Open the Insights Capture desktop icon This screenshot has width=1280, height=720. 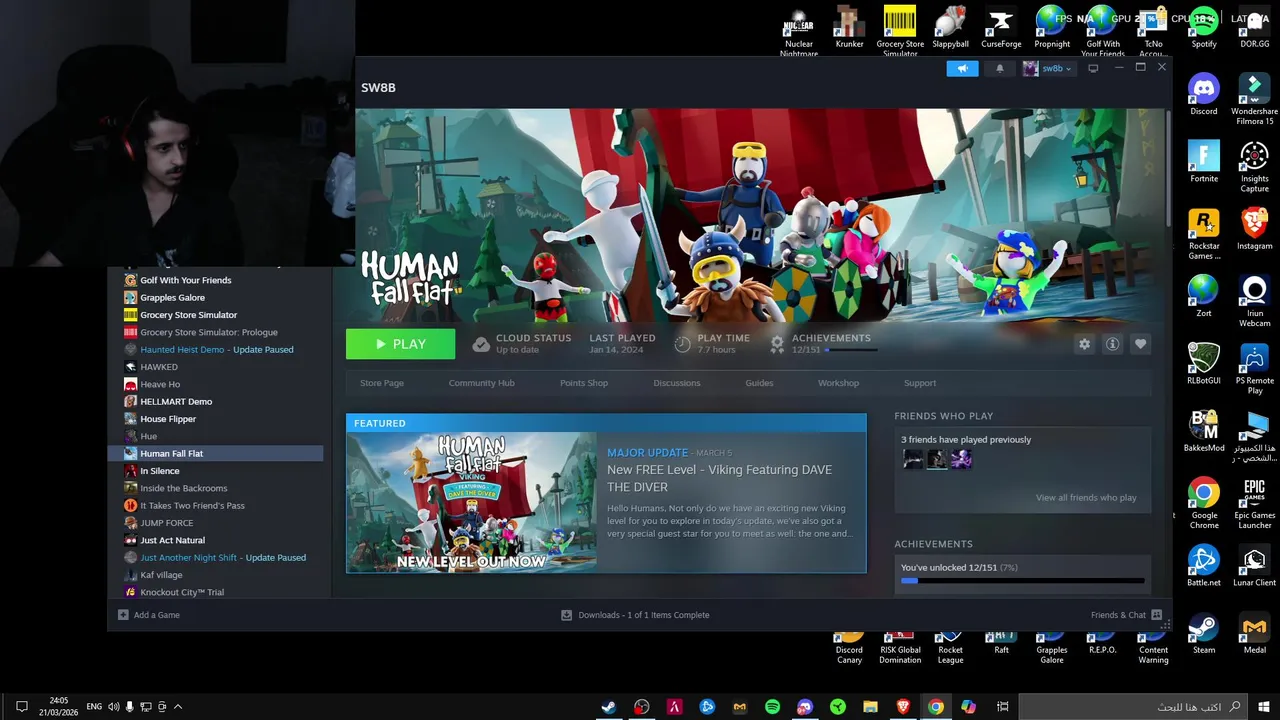pos(1254,167)
